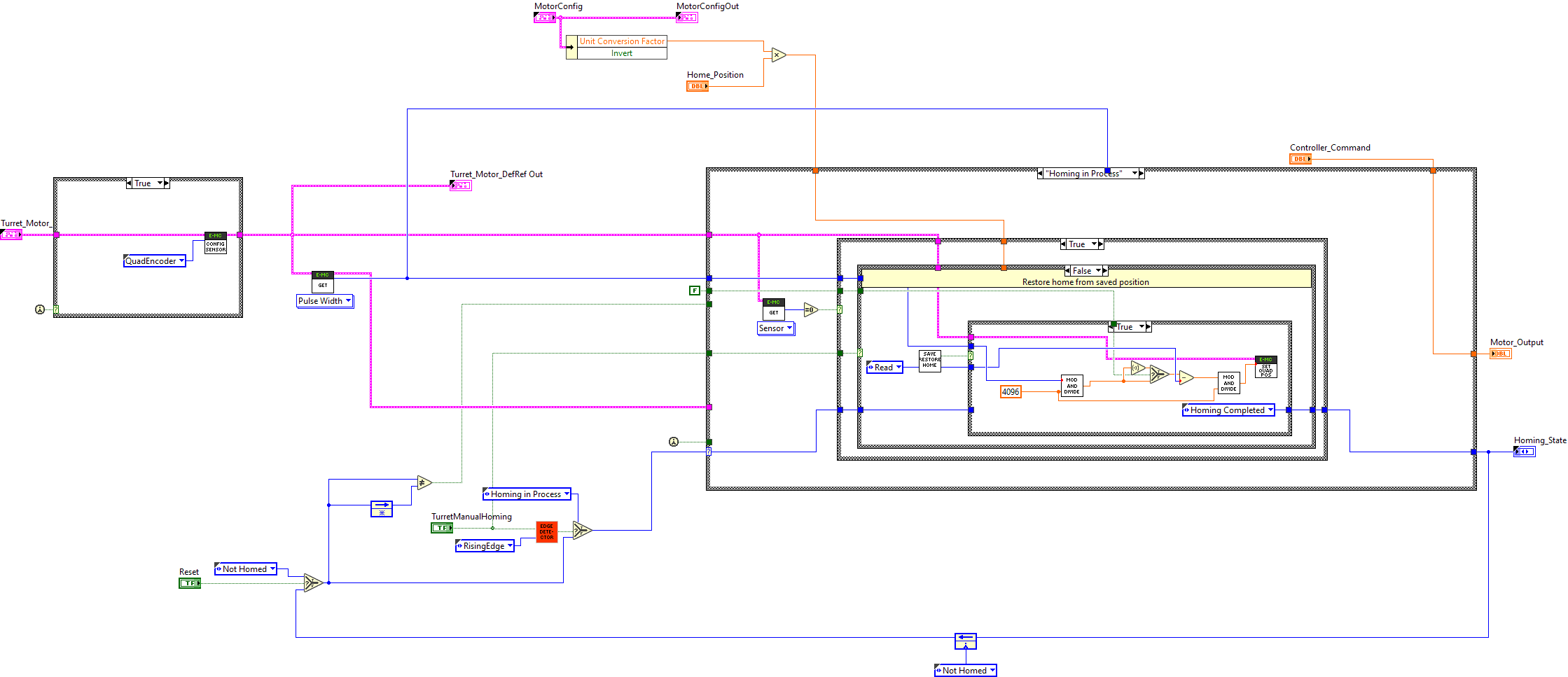Select the GET node above Pulse Width
The image size is (1568, 677).
(x=322, y=281)
